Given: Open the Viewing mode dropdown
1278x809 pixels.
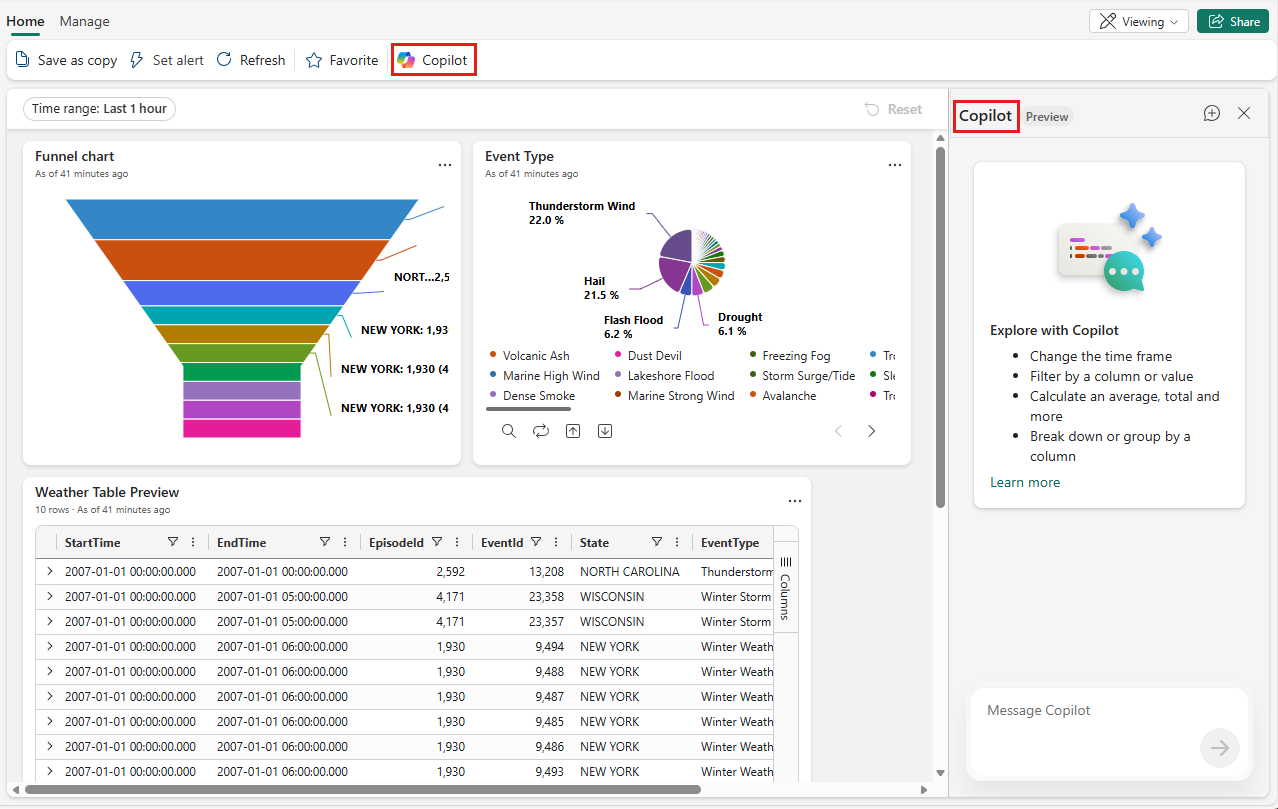Looking at the screenshot, I should click(1137, 21).
